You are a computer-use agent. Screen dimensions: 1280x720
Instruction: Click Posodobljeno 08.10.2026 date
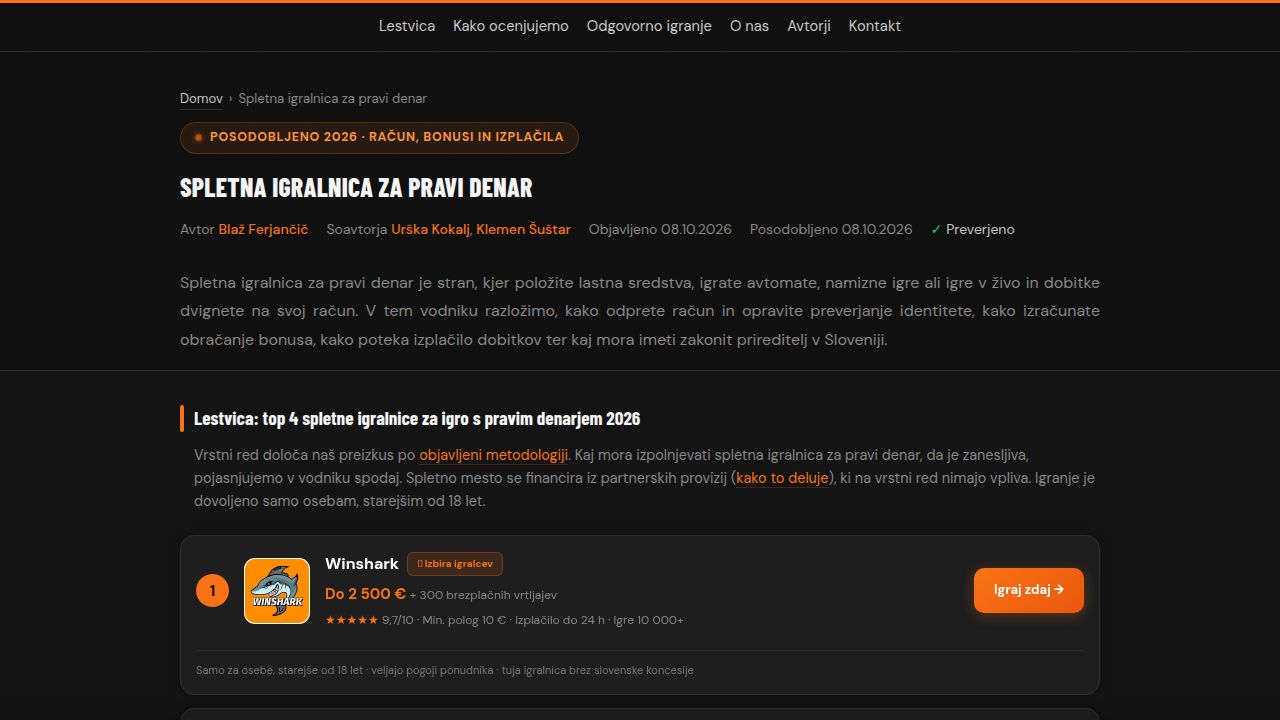click(x=831, y=229)
